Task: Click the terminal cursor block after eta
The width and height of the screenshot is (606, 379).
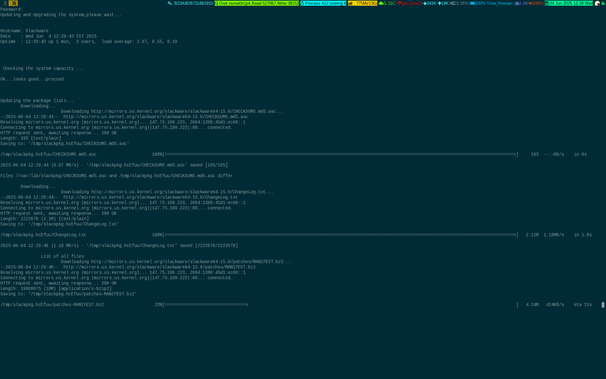Action: pyautogui.click(x=603, y=304)
